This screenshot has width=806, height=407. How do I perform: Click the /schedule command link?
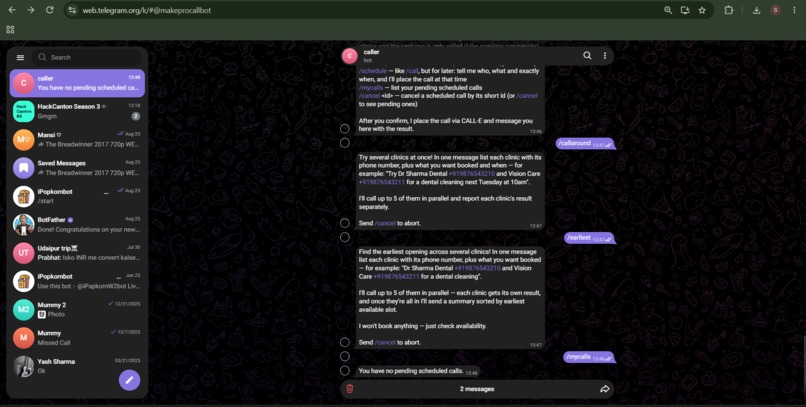373,71
